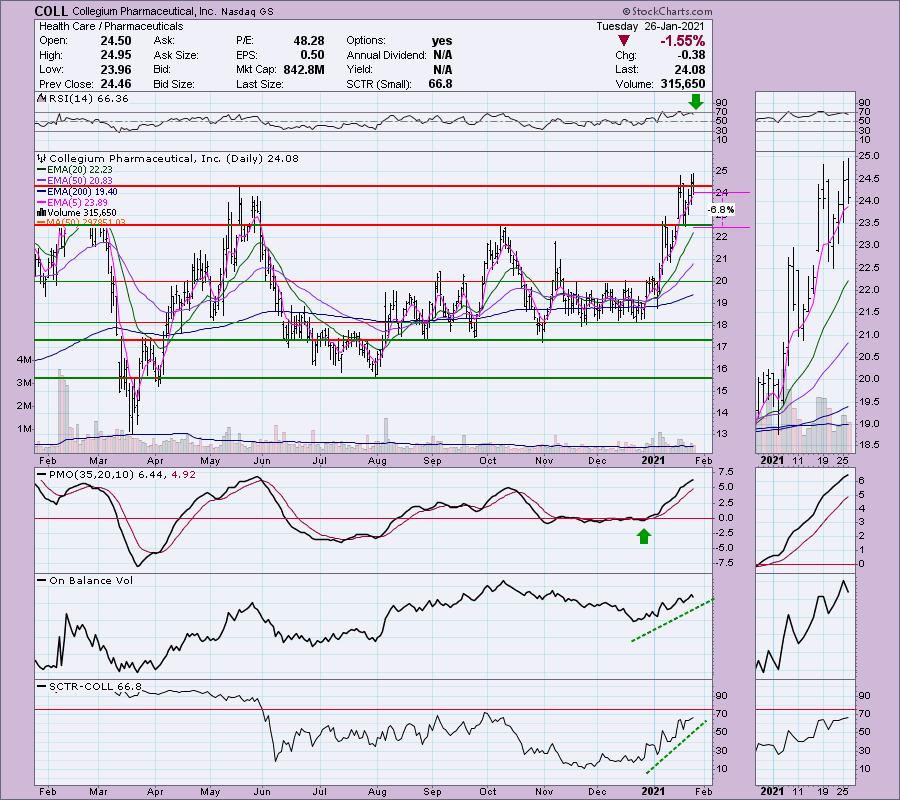The width and height of the screenshot is (900, 800).
Task: Click the Mkt Cap value 842.8M
Action: tap(304, 69)
